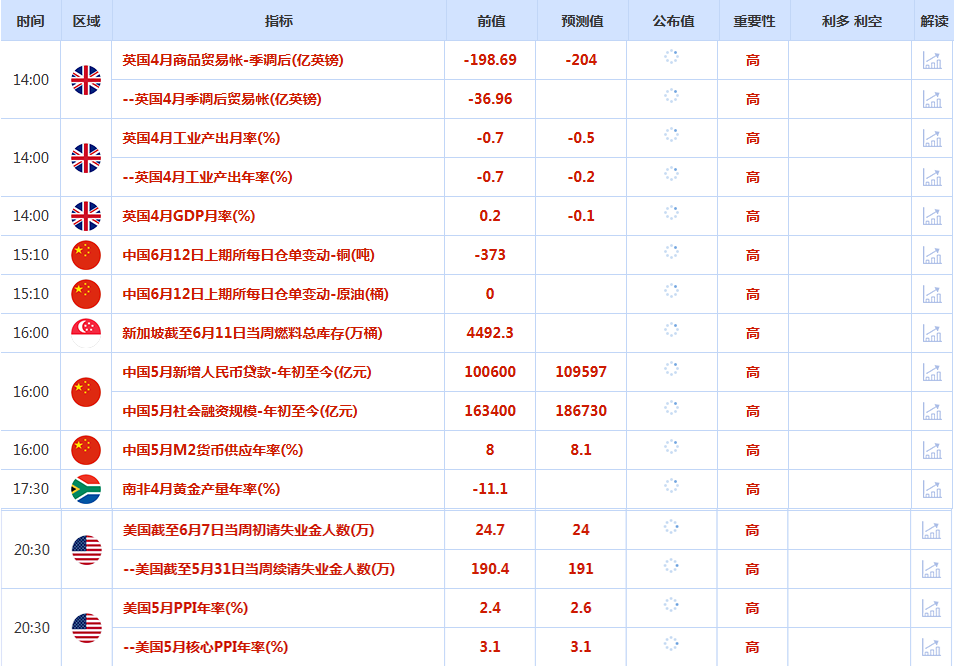Click China flag beside 新增人民币贷款 rows
Viewport: 954px width, 666px height.
point(86,392)
